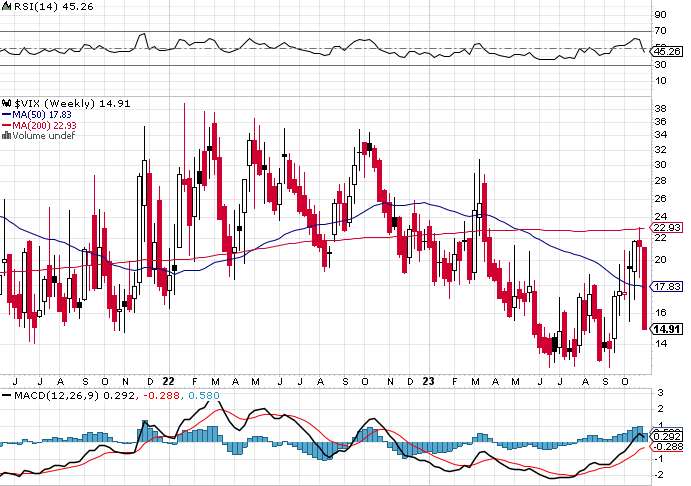Click the bold year label 22 on time axis
691x486 pixels.
(x=168, y=381)
